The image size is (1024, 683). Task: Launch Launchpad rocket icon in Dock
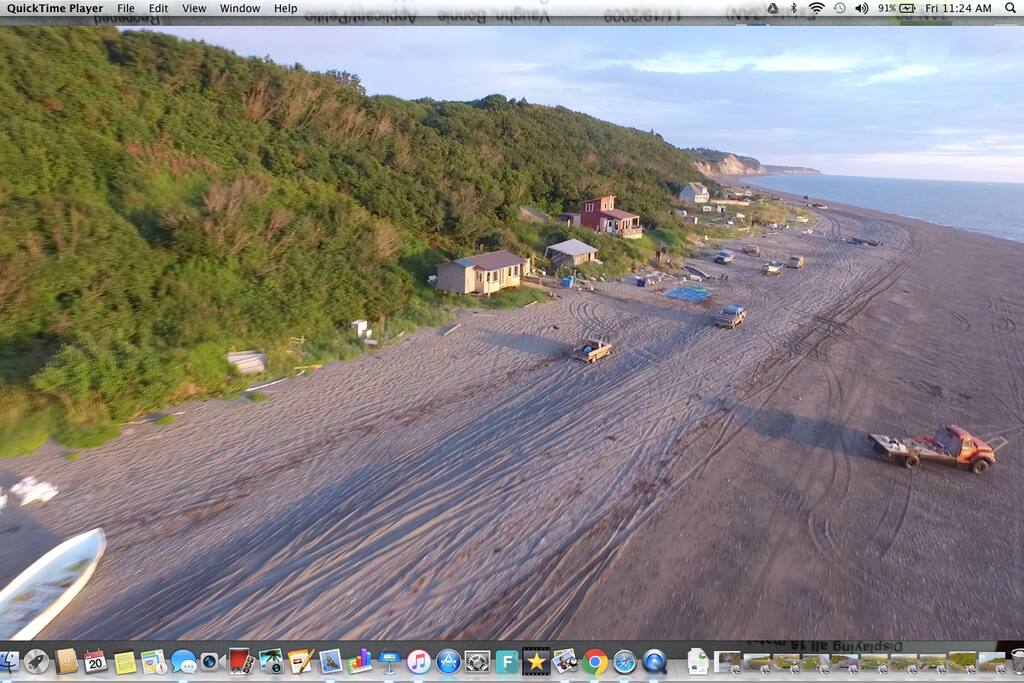point(37,662)
